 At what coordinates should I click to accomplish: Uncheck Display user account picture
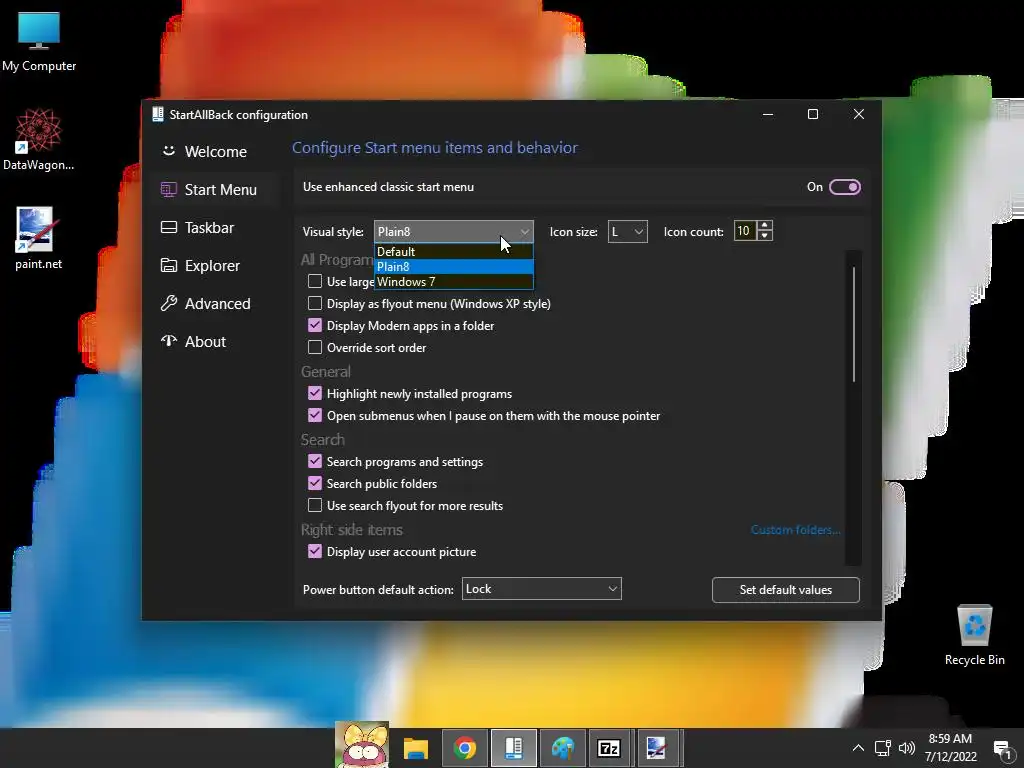pyautogui.click(x=315, y=551)
